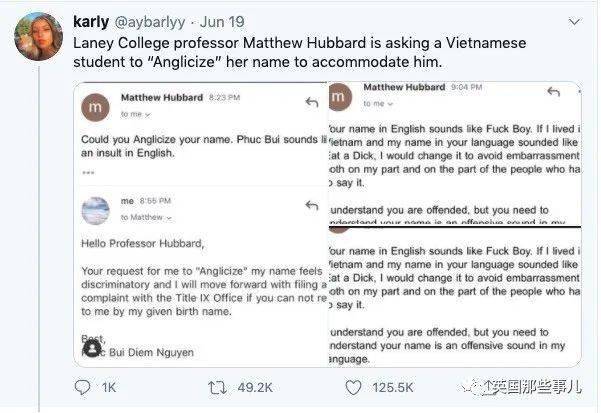Click the 'm' avatar in the 9:04 PM email
This screenshot has height=413, width=601.
click(x=340, y=96)
